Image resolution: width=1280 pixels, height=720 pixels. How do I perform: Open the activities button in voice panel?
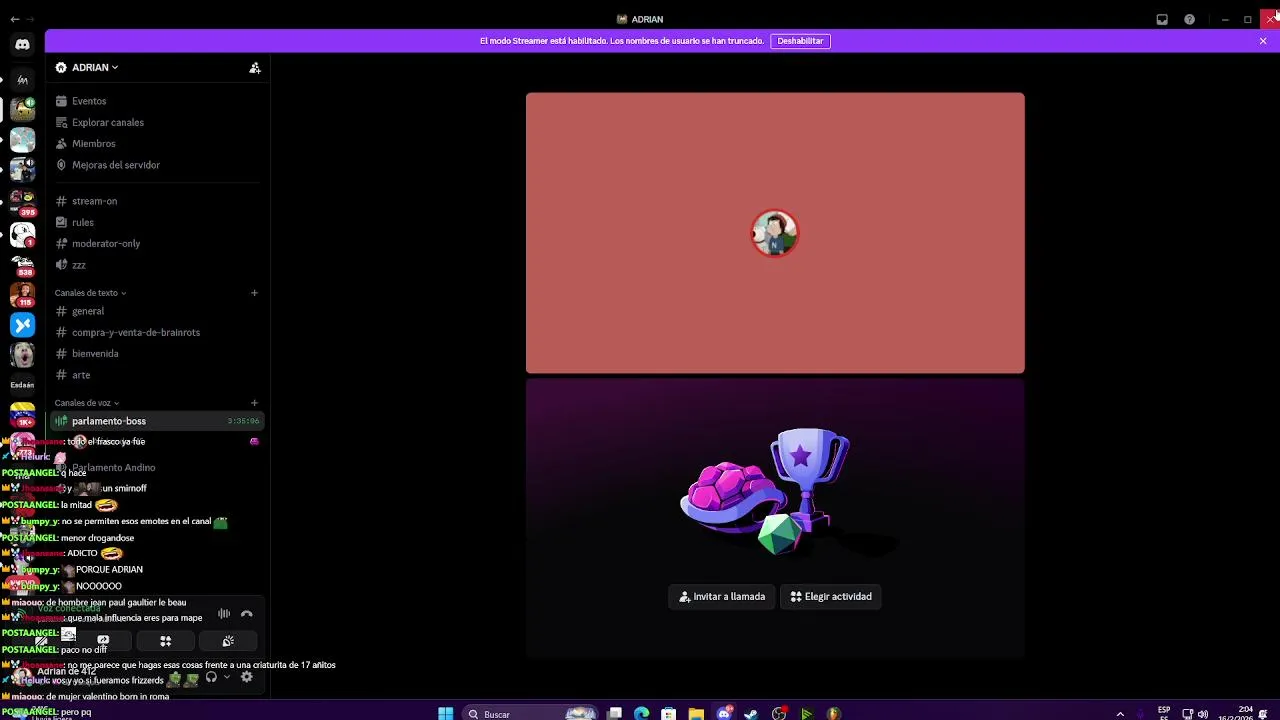[166, 641]
